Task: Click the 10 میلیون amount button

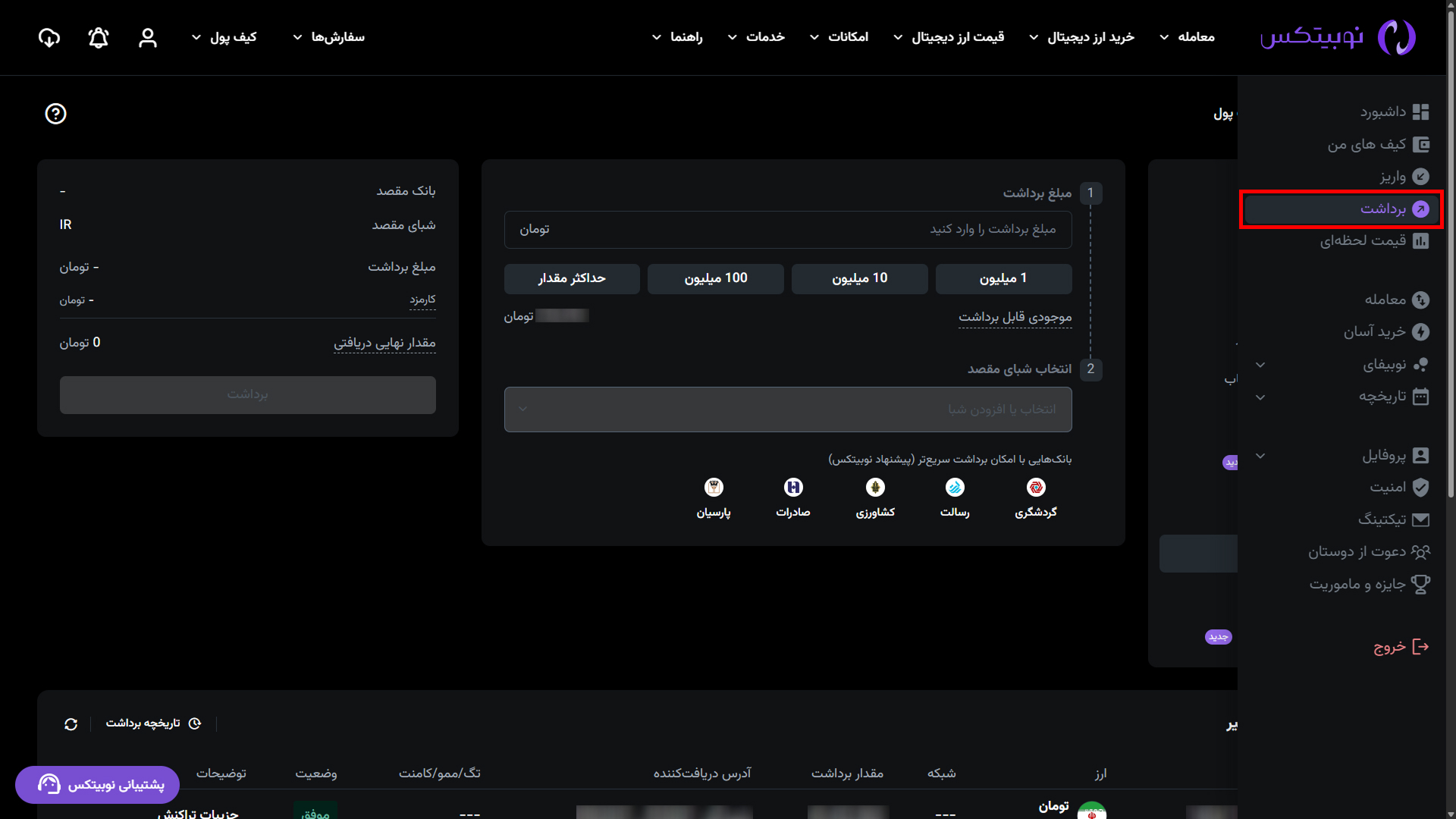Action: (859, 279)
